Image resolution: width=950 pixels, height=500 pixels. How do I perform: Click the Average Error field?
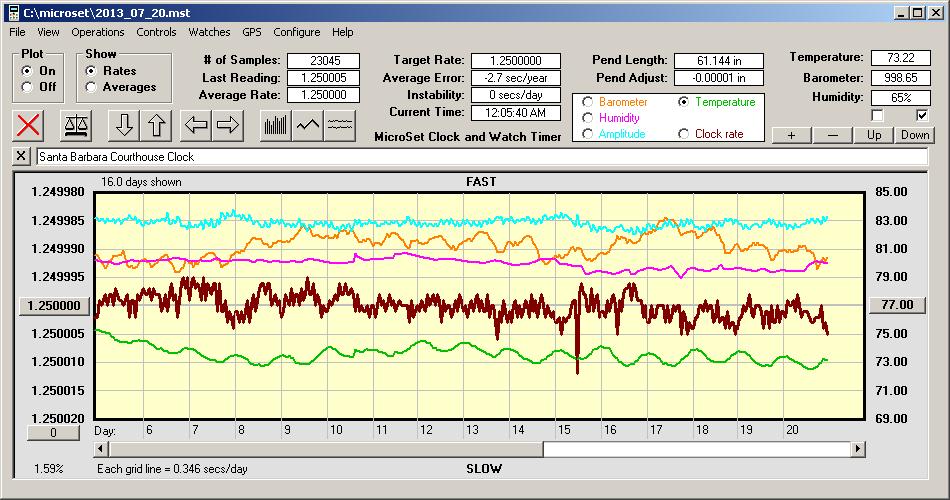click(516, 78)
